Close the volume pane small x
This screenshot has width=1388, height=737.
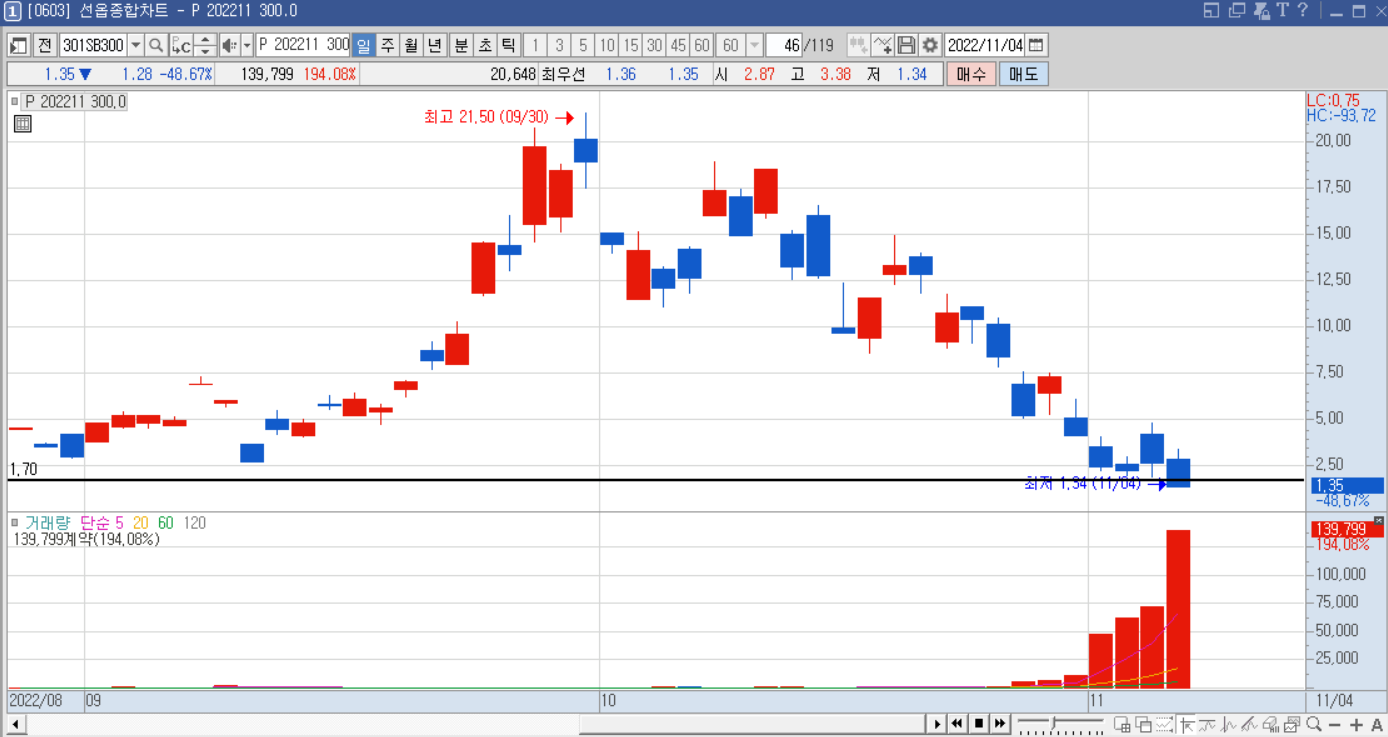[x=1379, y=521]
